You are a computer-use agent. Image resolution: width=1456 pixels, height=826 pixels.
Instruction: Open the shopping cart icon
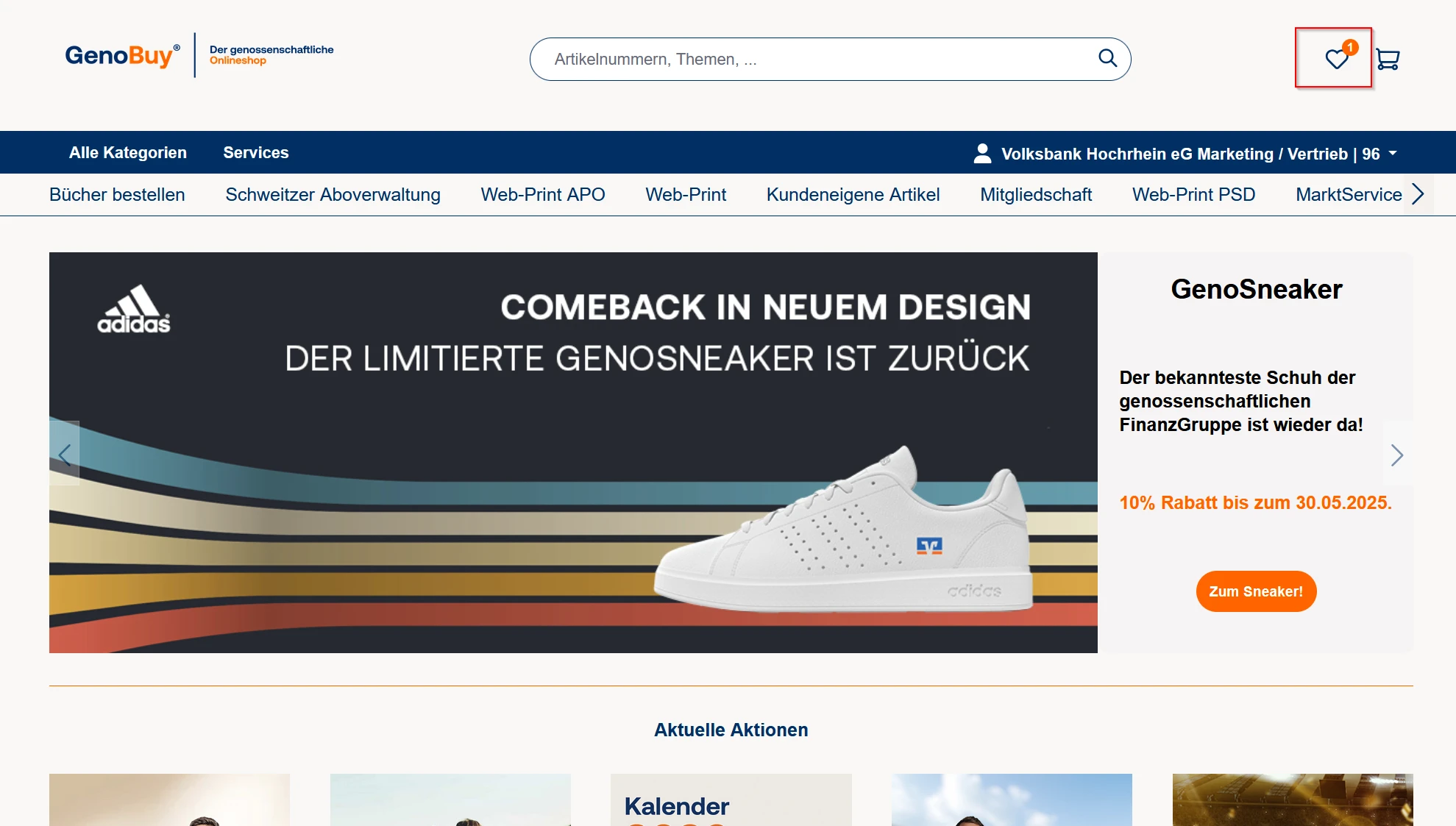click(1388, 59)
